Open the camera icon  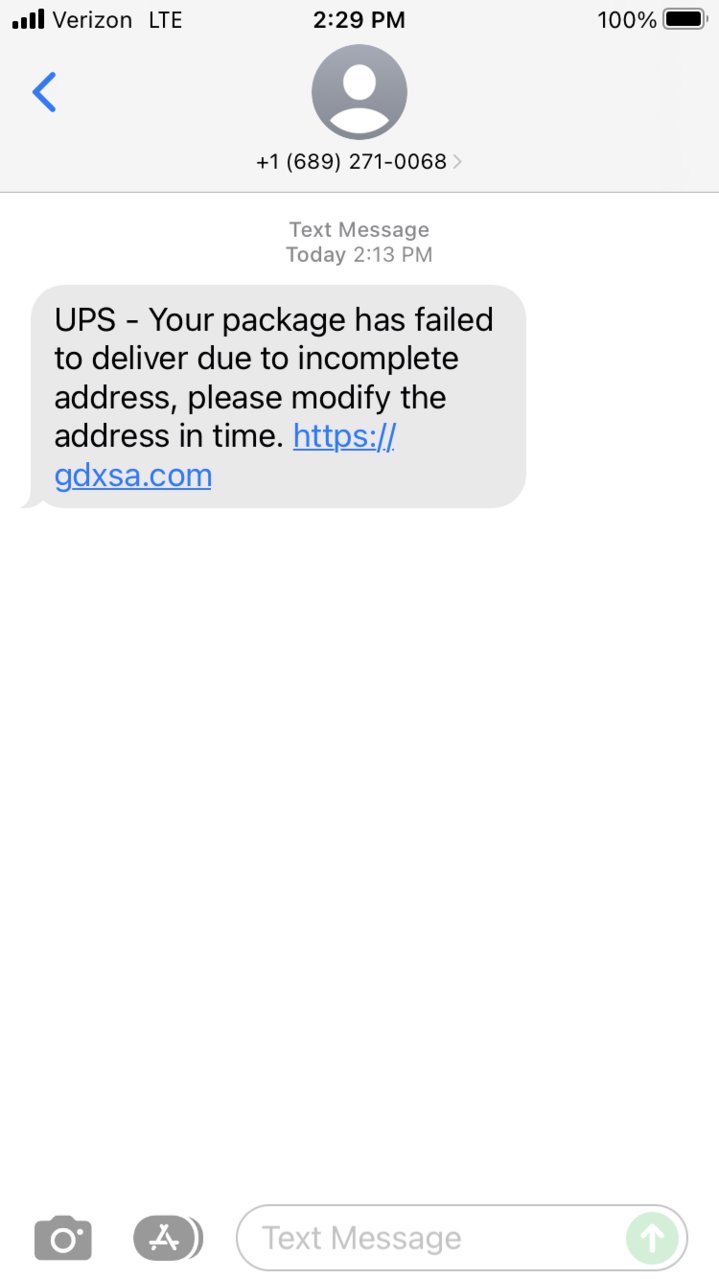(x=63, y=1238)
